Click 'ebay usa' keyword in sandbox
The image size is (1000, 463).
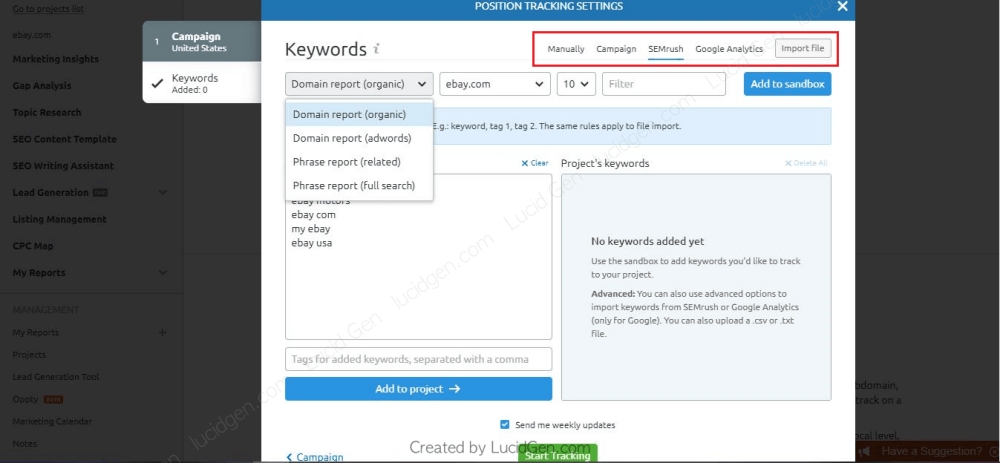[312, 243]
